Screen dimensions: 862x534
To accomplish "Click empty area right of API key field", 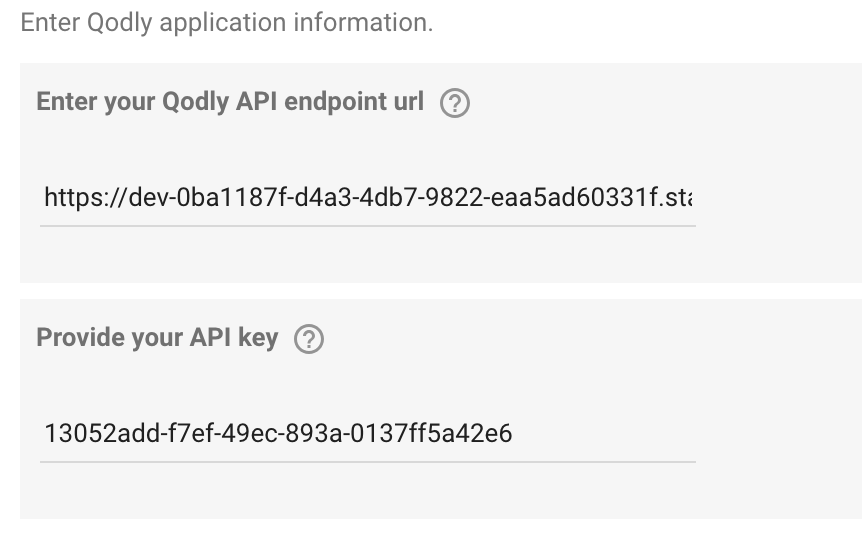I will click(x=778, y=433).
